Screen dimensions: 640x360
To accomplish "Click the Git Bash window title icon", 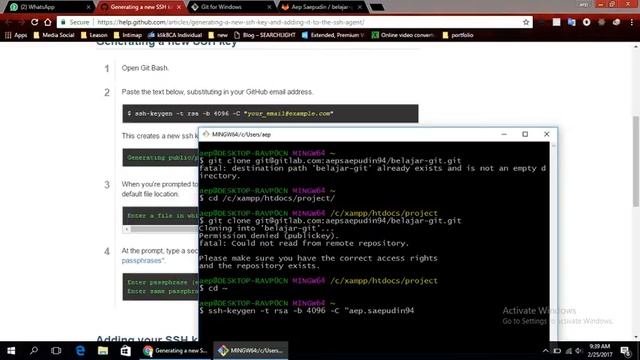I will pos(206,134).
